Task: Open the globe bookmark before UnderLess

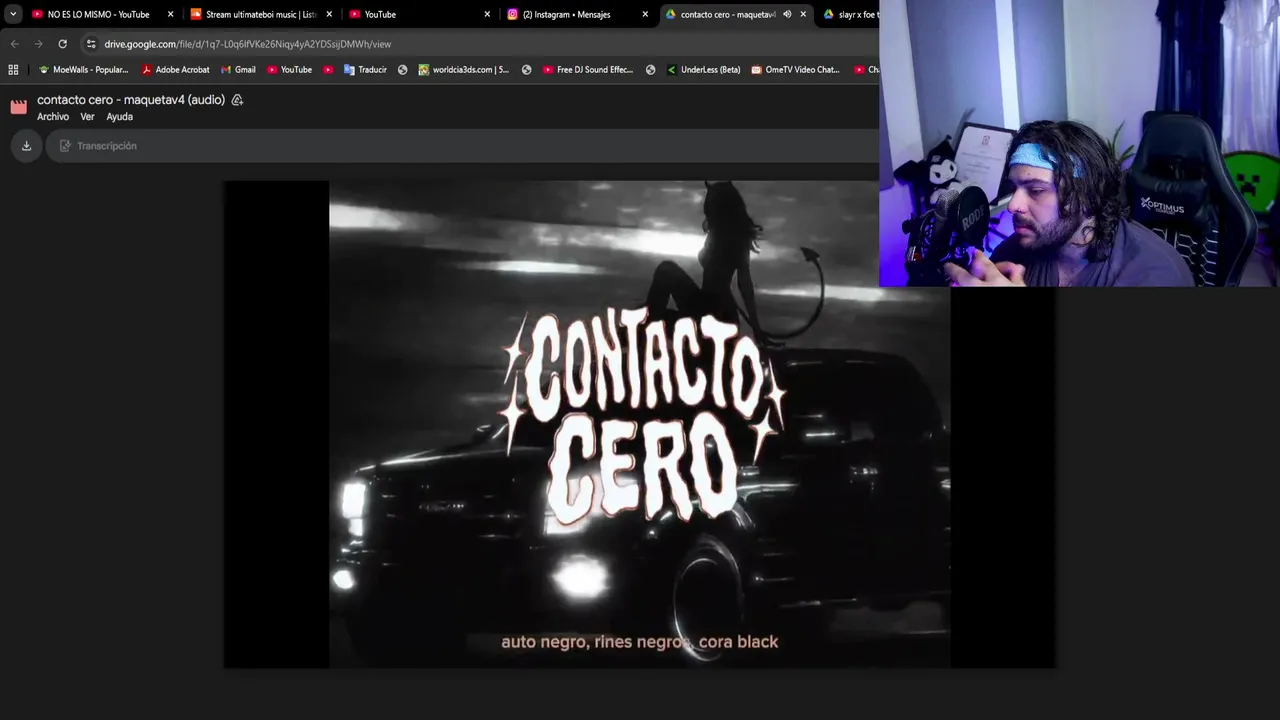Action: coord(650,70)
